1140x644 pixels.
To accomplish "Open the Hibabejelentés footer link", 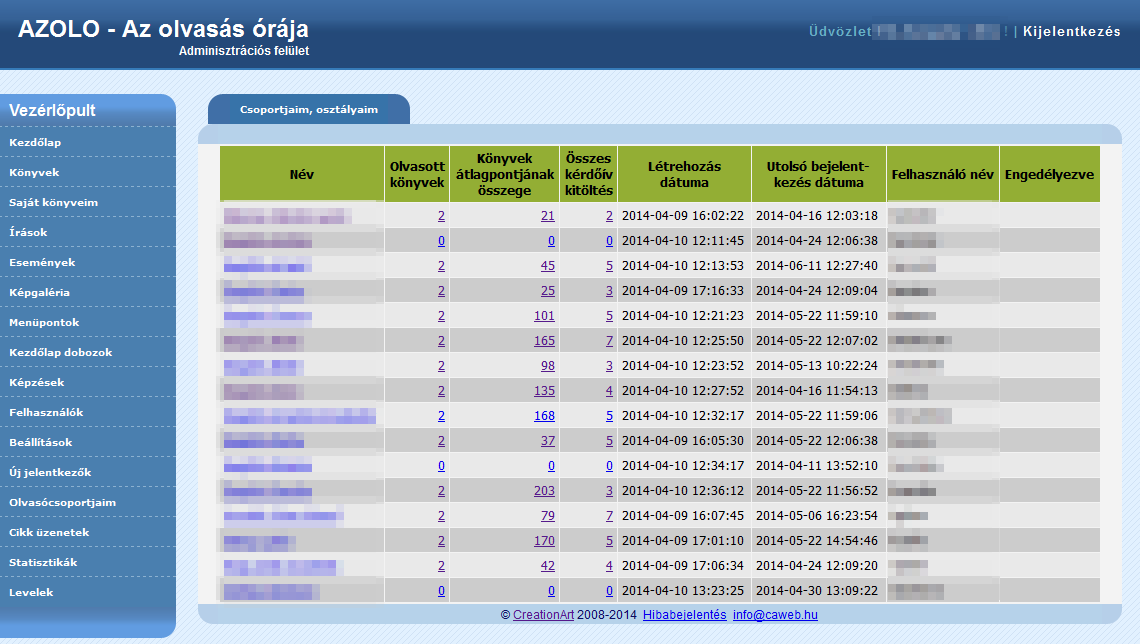I will pos(684,615).
